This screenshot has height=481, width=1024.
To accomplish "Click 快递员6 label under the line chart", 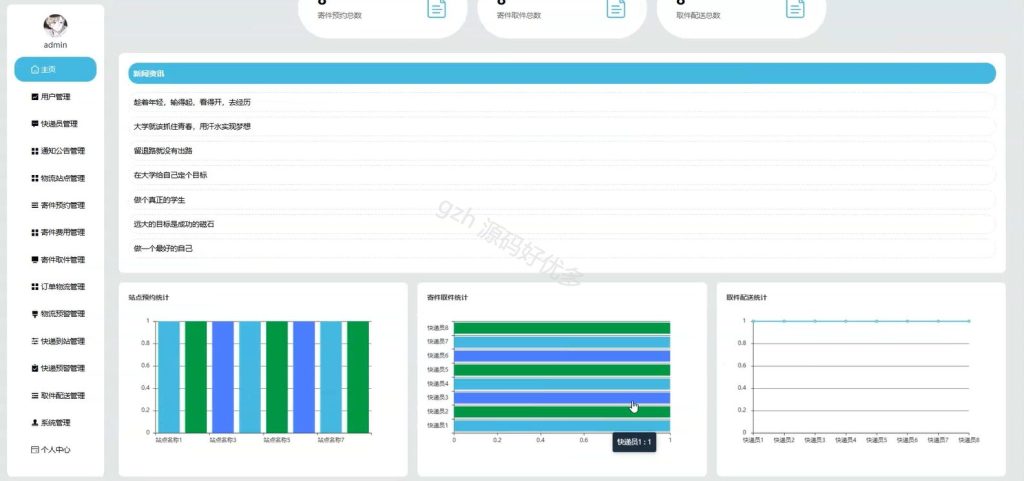I will click(x=907, y=441).
